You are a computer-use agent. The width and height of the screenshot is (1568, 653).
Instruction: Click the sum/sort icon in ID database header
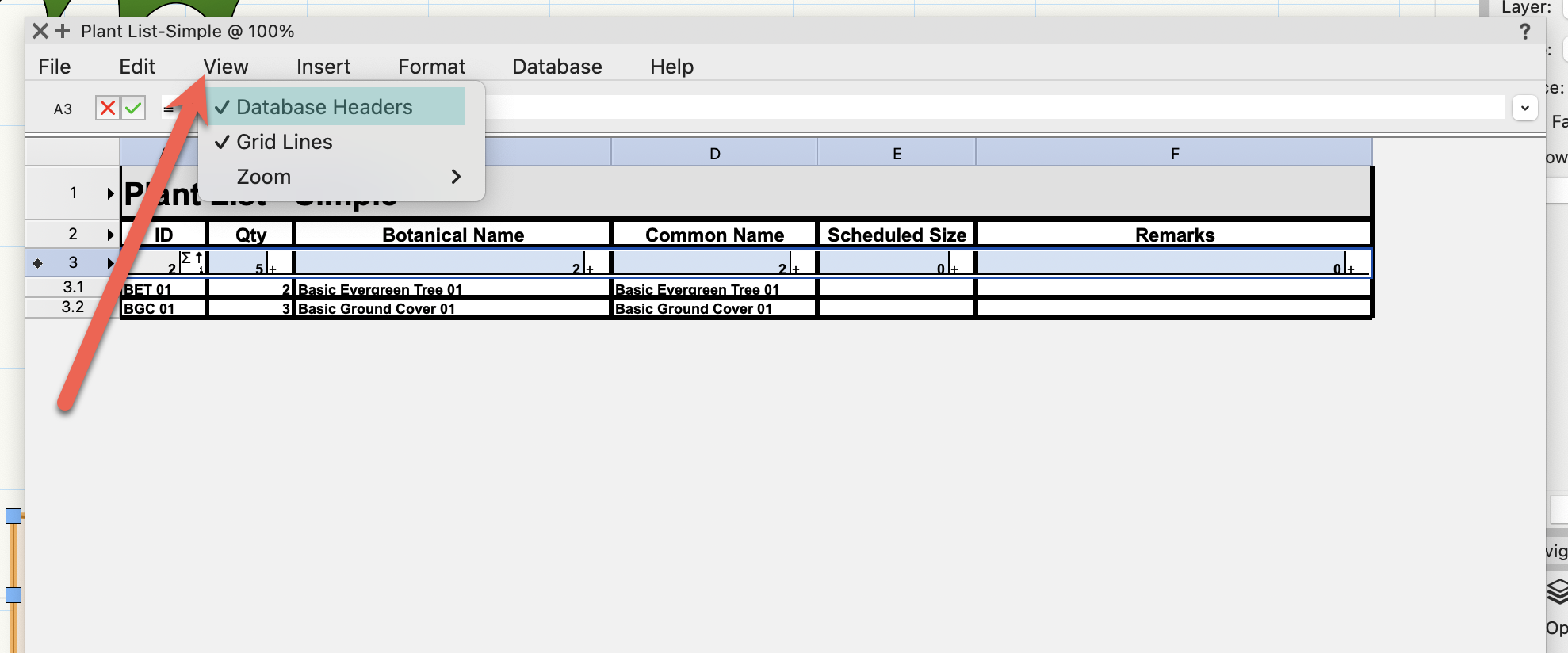pyautogui.click(x=185, y=258)
